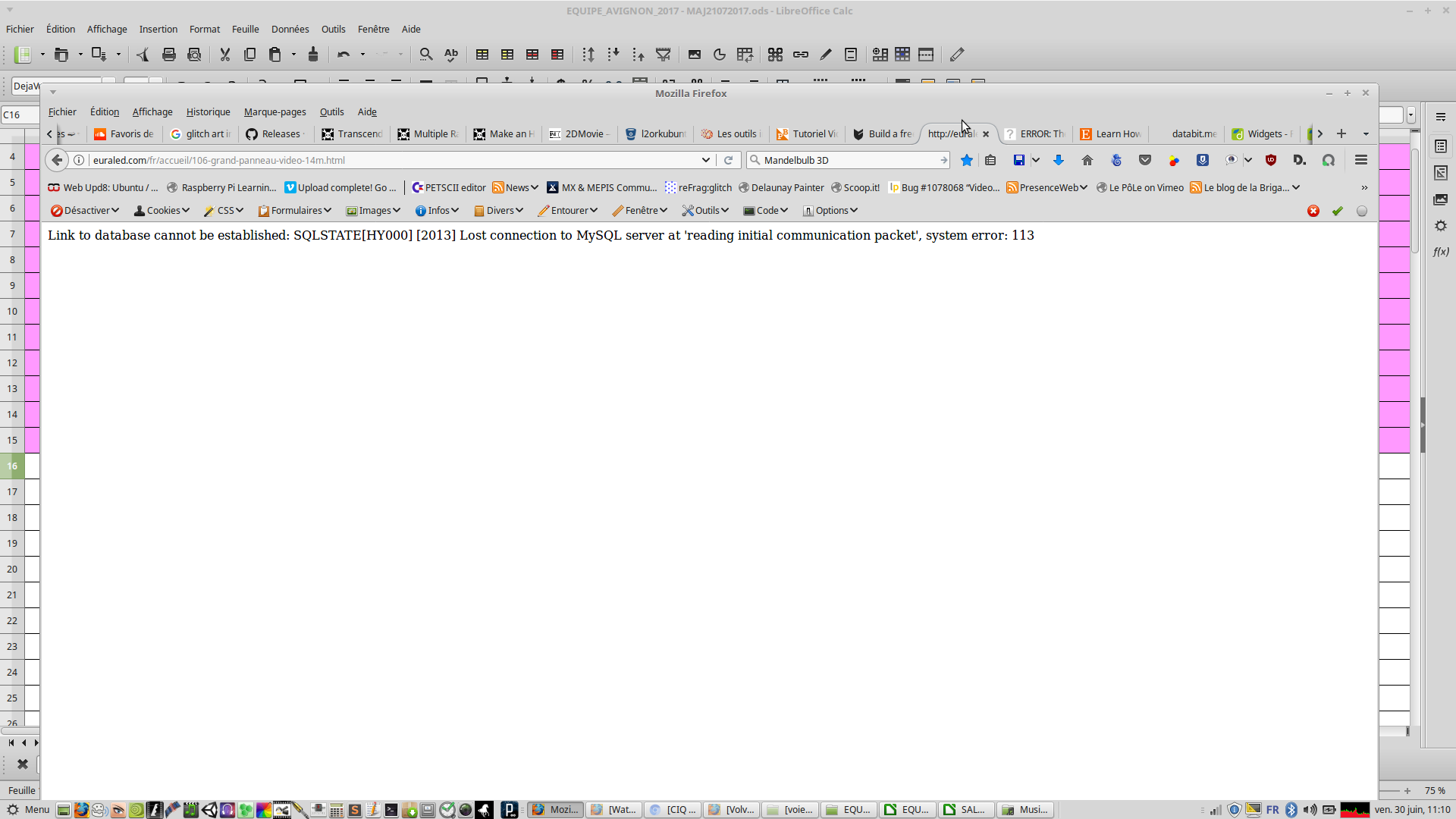Expand the Cookies web developer dropdown
The width and height of the screenshot is (1456, 819).
162,210
